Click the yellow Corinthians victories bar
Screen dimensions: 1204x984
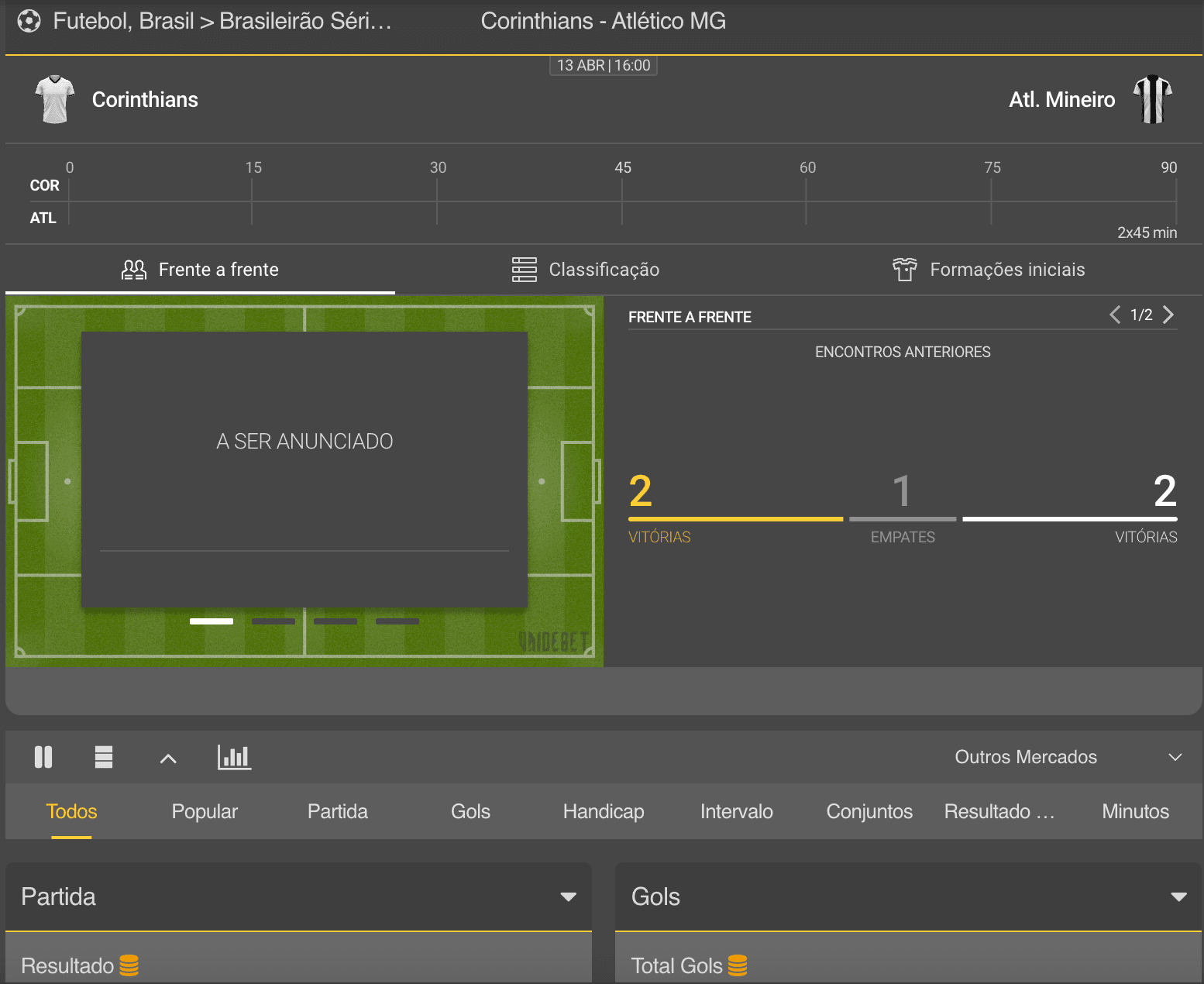[x=736, y=519]
